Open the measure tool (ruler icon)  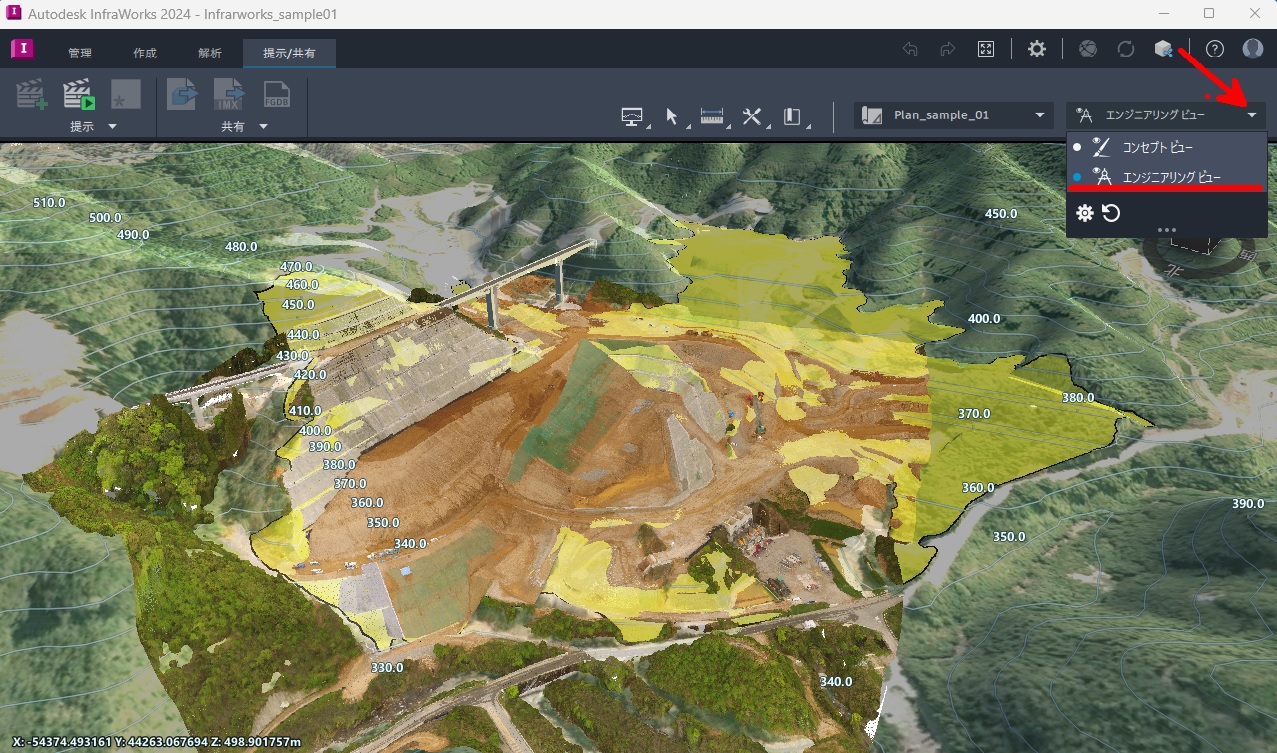pos(714,116)
